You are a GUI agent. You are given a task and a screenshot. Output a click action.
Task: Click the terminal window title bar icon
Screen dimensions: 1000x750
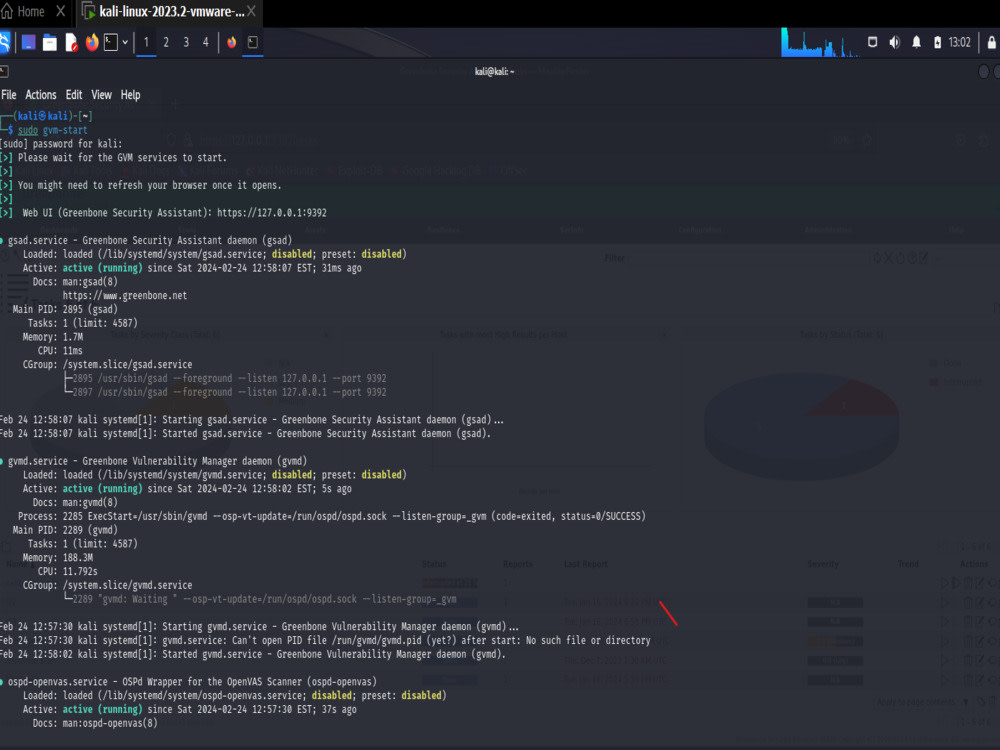pos(4,71)
